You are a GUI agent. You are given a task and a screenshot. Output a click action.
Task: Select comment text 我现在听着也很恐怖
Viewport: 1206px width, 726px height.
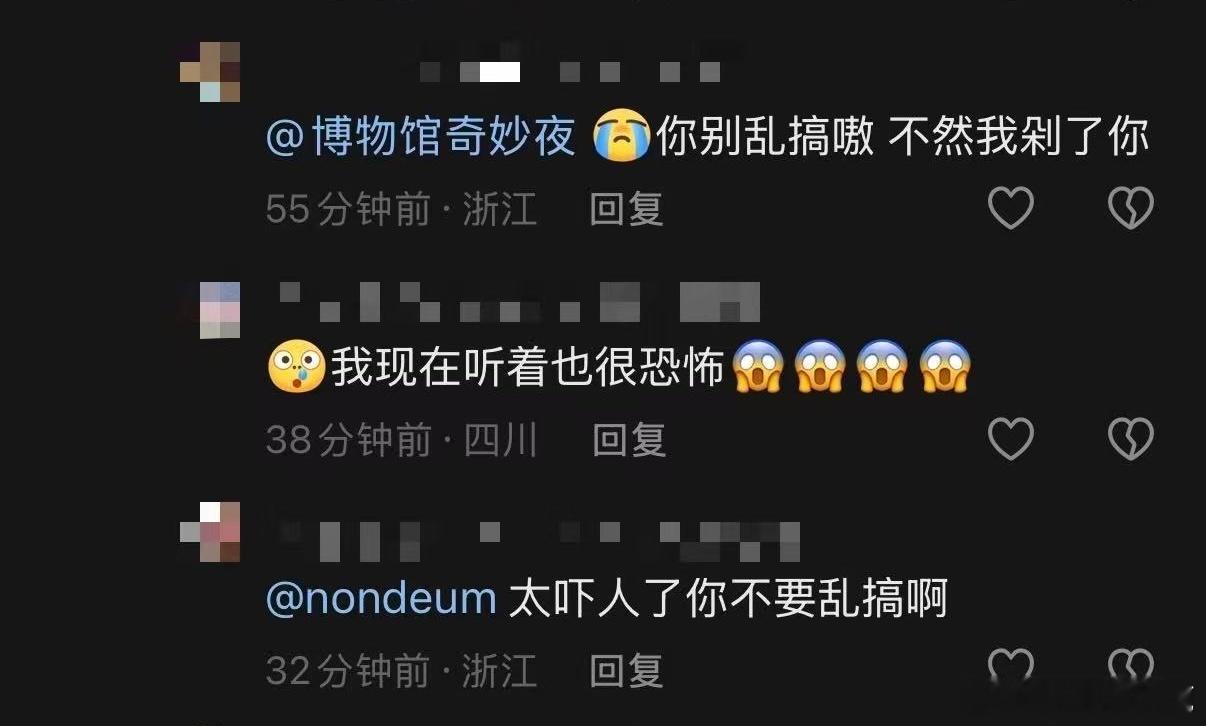coord(527,368)
